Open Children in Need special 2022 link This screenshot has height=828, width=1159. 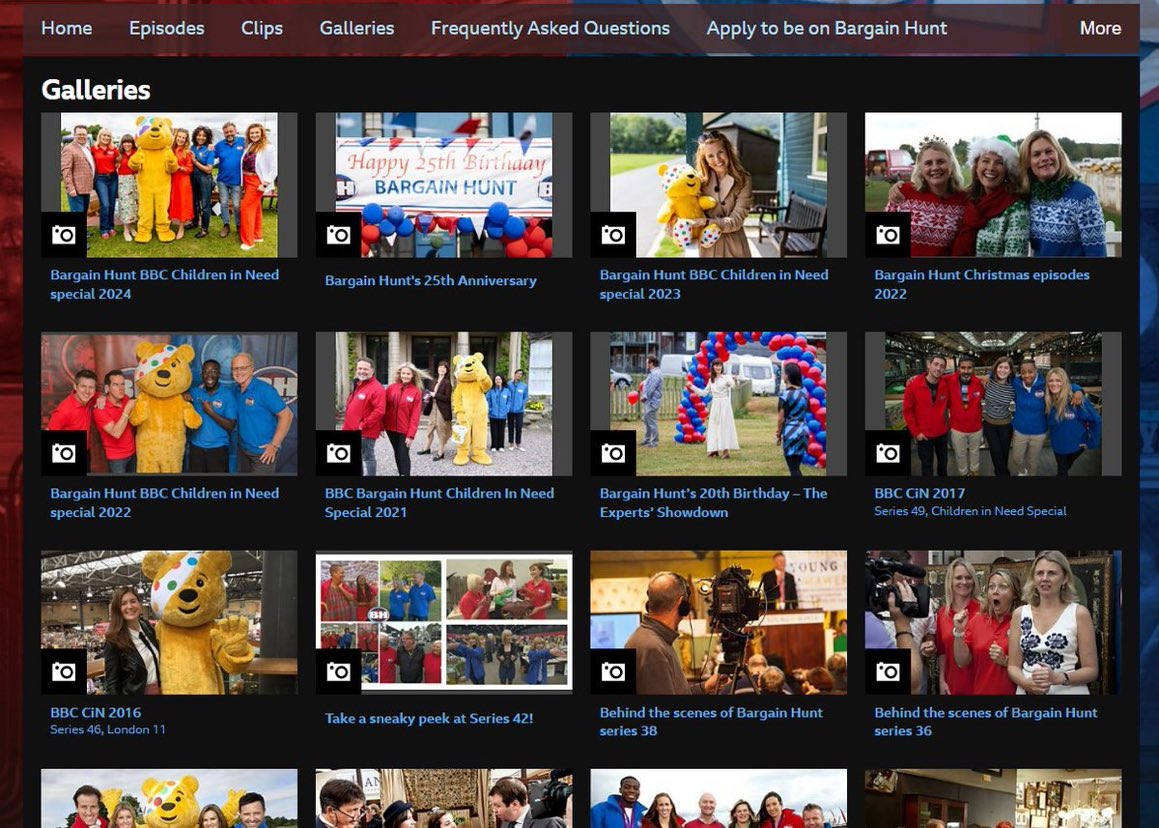pos(165,503)
